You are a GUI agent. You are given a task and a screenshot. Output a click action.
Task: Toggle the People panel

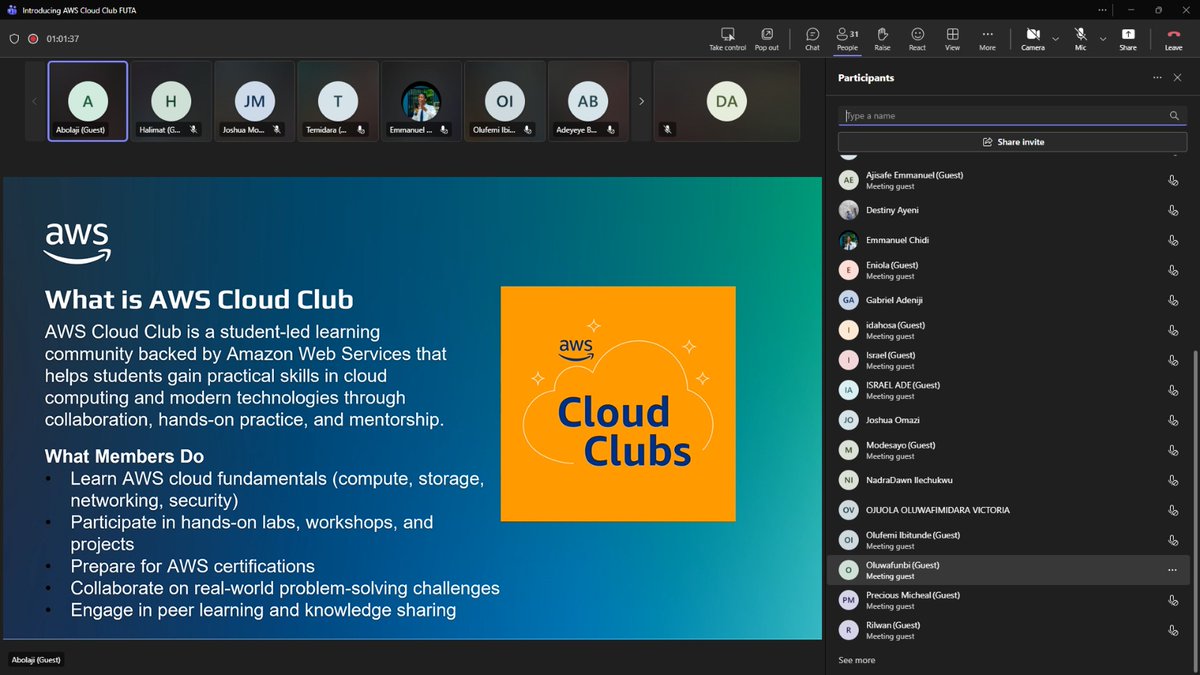[x=847, y=39]
